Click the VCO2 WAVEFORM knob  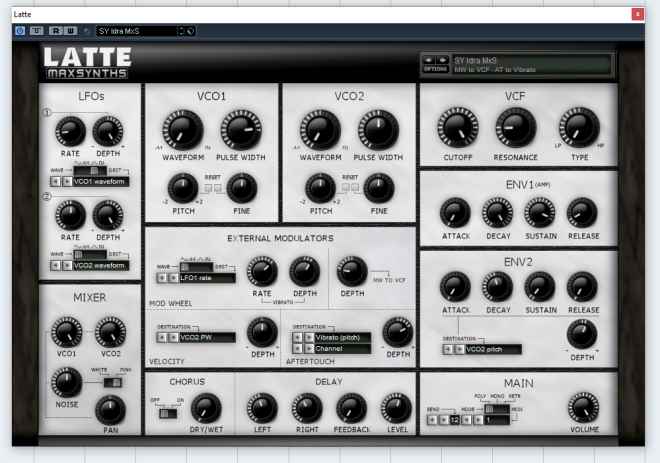coord(320,130)
